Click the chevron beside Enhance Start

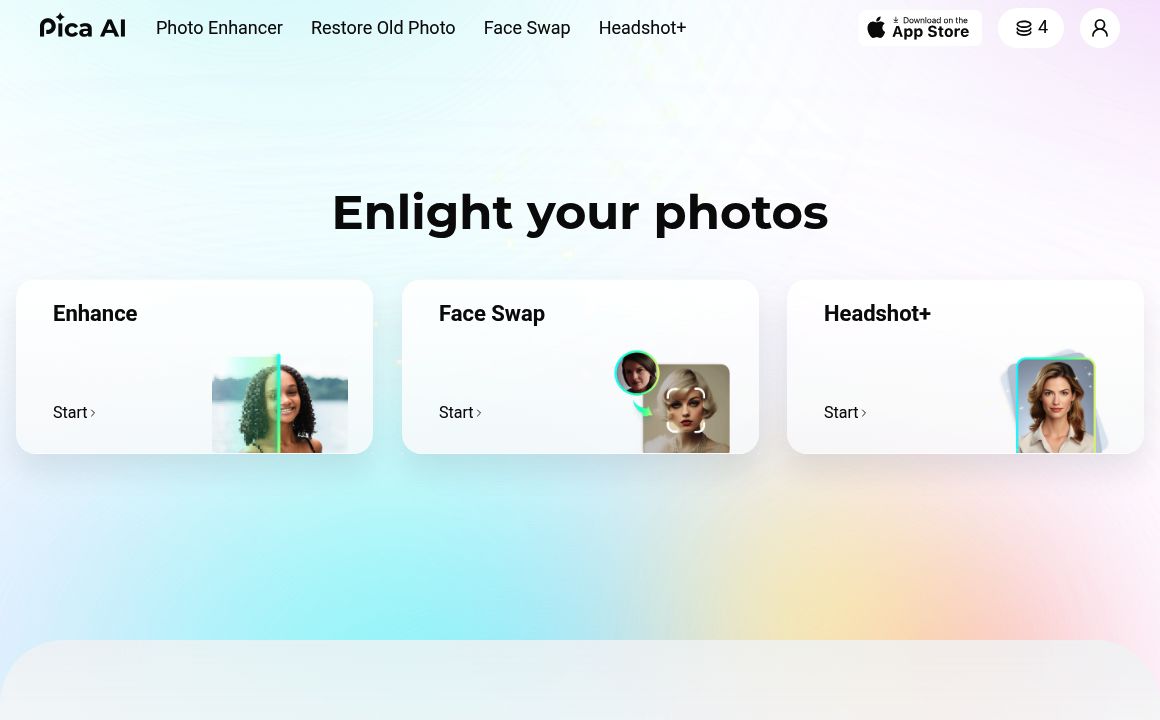(x=92, y=413)
